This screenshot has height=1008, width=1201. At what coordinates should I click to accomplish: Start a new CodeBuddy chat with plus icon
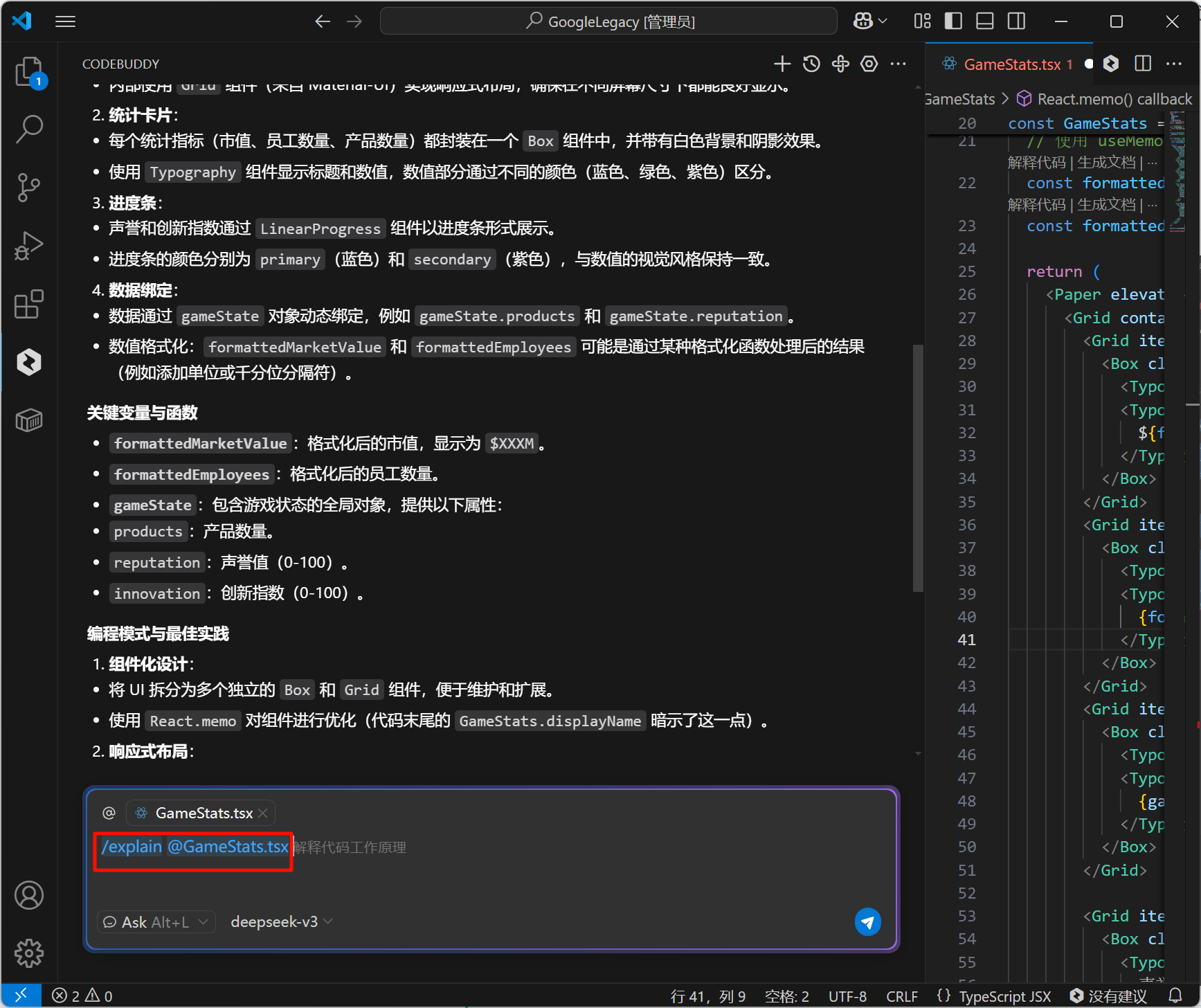point(782,64)
